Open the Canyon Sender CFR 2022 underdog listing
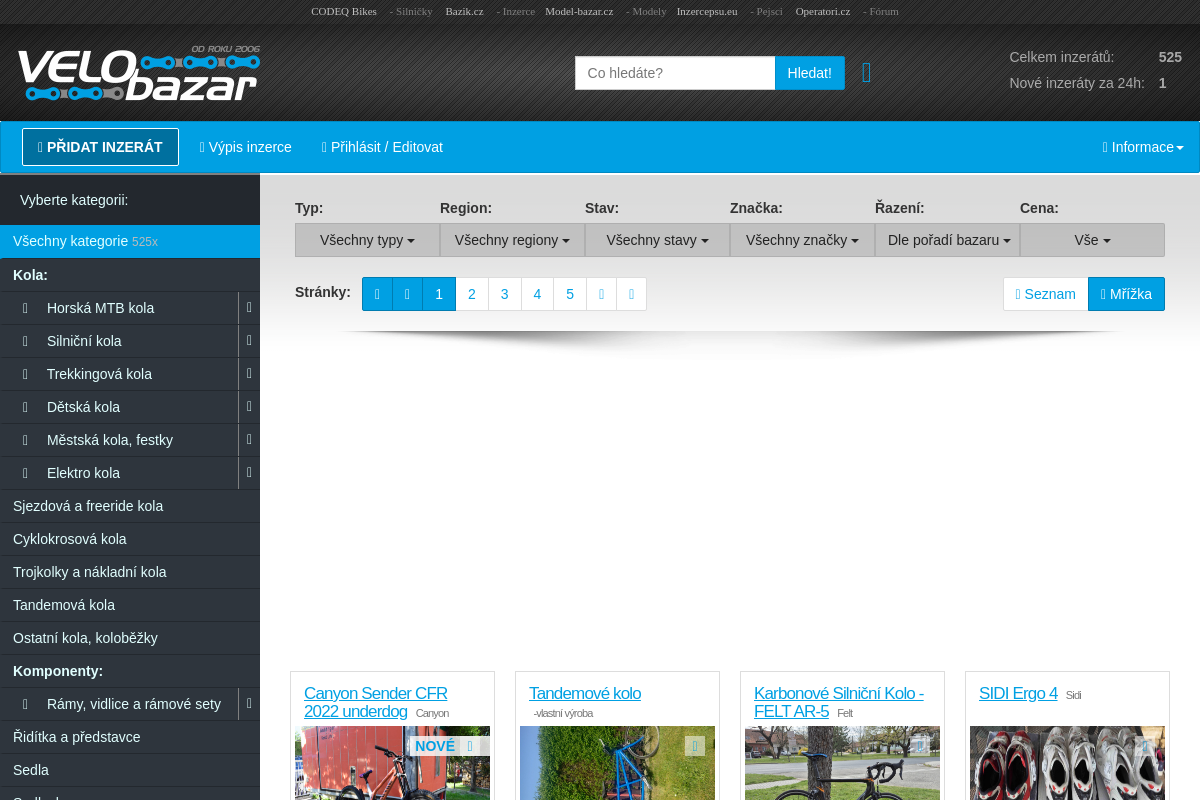Image resolution: width=1200 pixels, height=800 pixels. (x=376, y=702)
